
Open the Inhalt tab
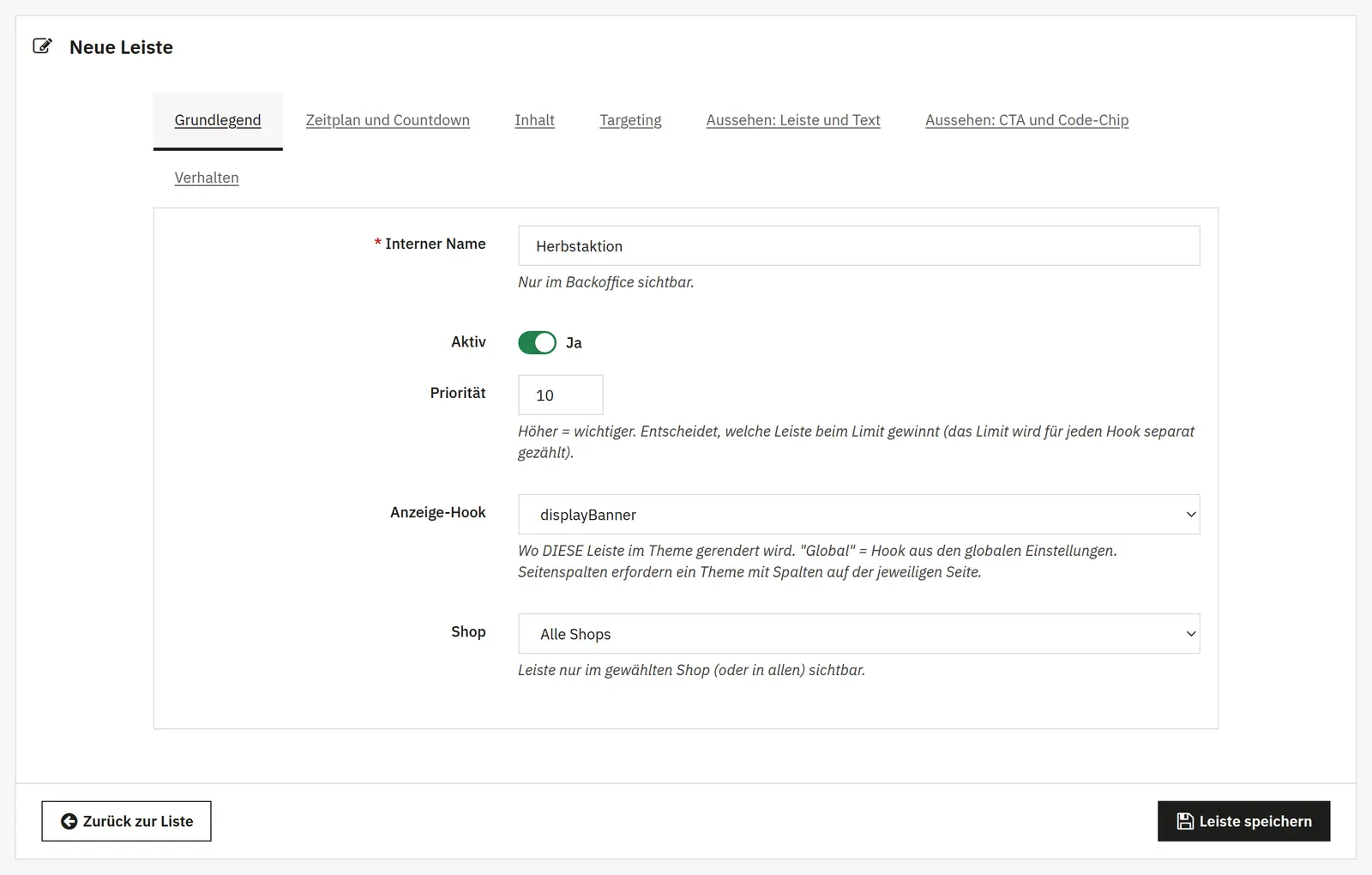tap(534, 121)
